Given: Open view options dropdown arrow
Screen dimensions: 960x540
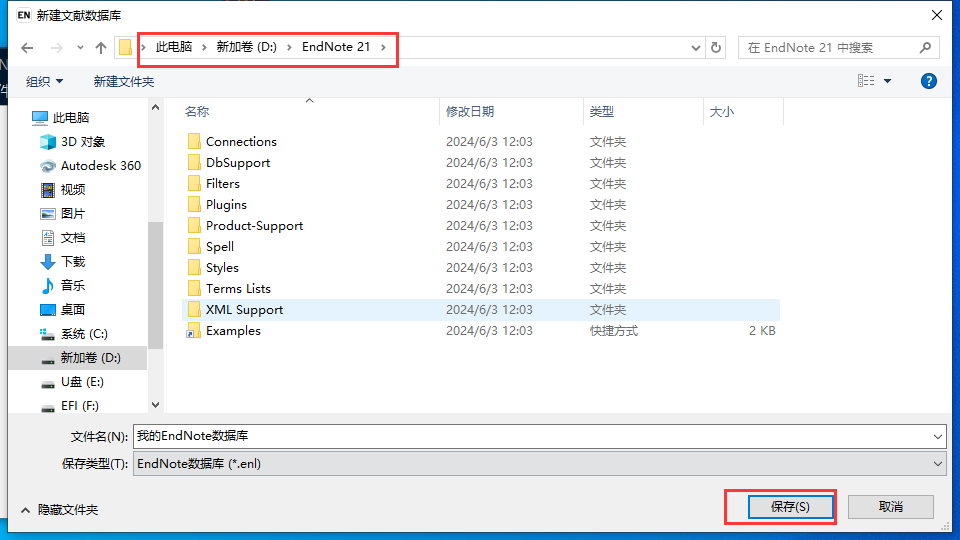Looking at the screenshot, I should [x=887, y=81].
